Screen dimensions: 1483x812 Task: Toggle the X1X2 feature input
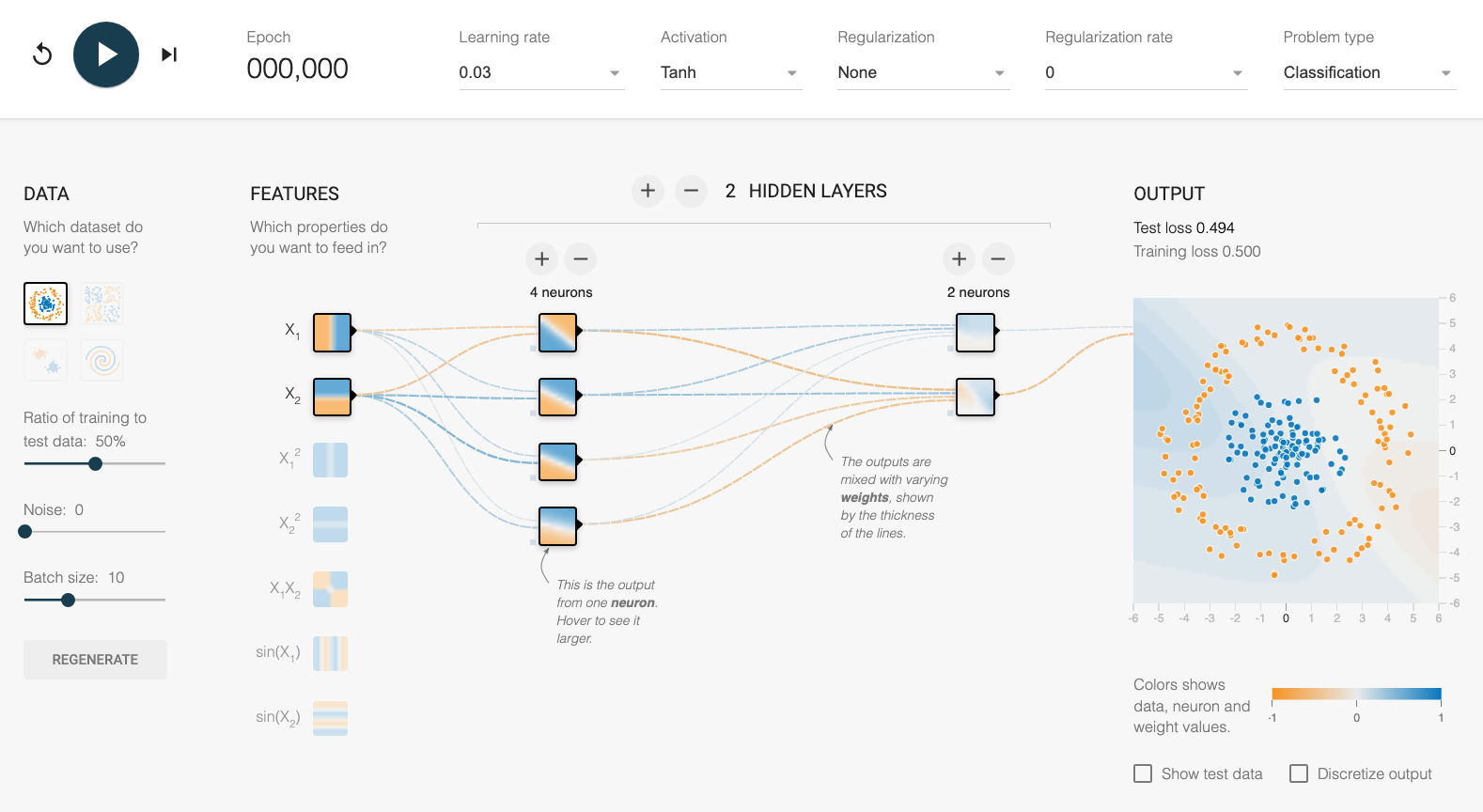point(330,589)
